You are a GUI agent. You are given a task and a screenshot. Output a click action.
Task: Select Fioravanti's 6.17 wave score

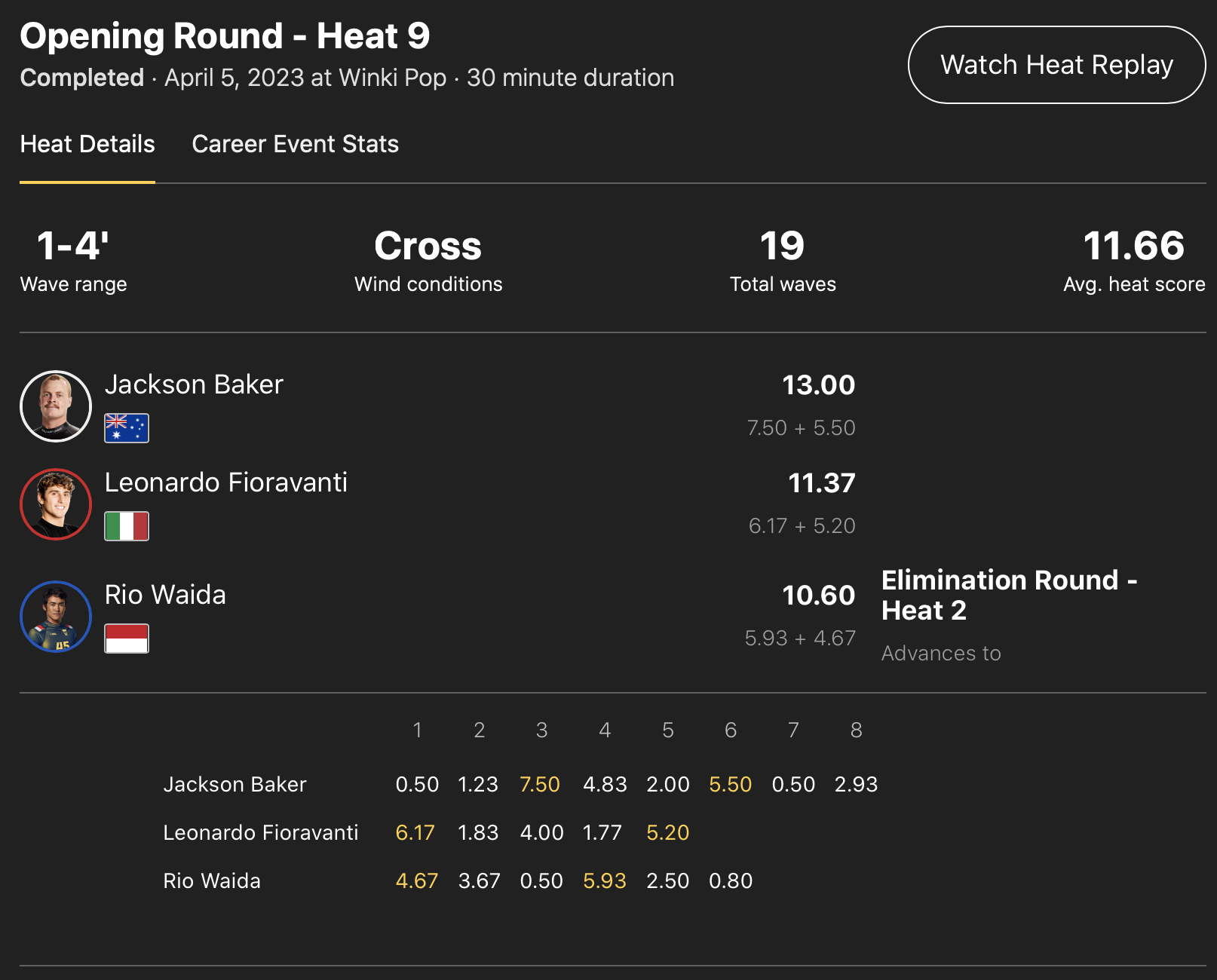[415, 833]
